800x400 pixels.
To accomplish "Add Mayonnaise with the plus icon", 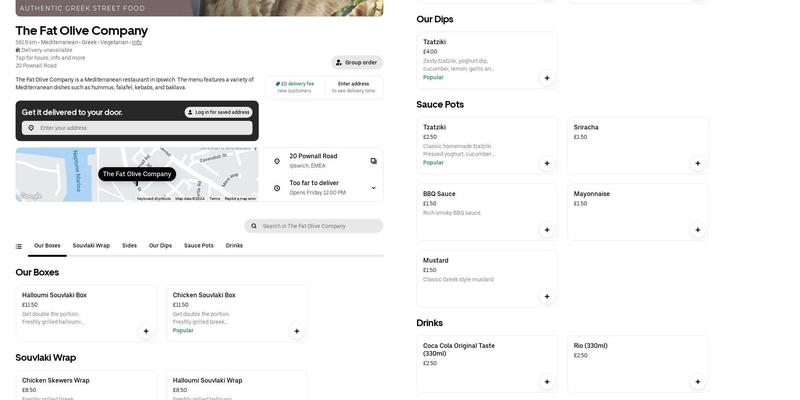I will (x=697, y=230).
